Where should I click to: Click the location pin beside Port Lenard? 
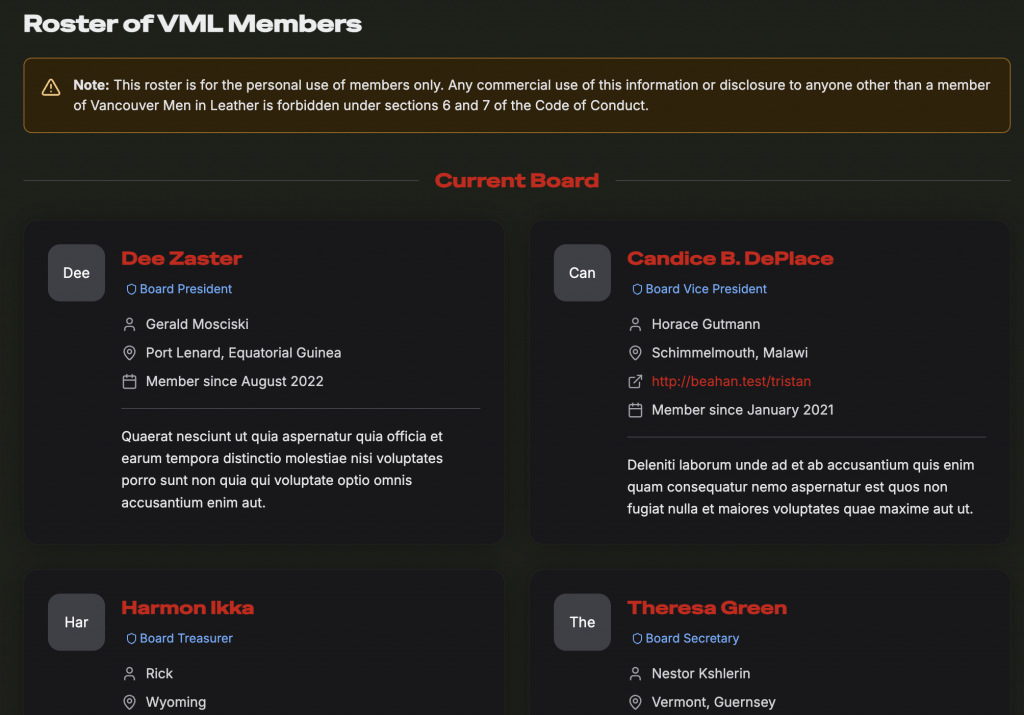129,353
